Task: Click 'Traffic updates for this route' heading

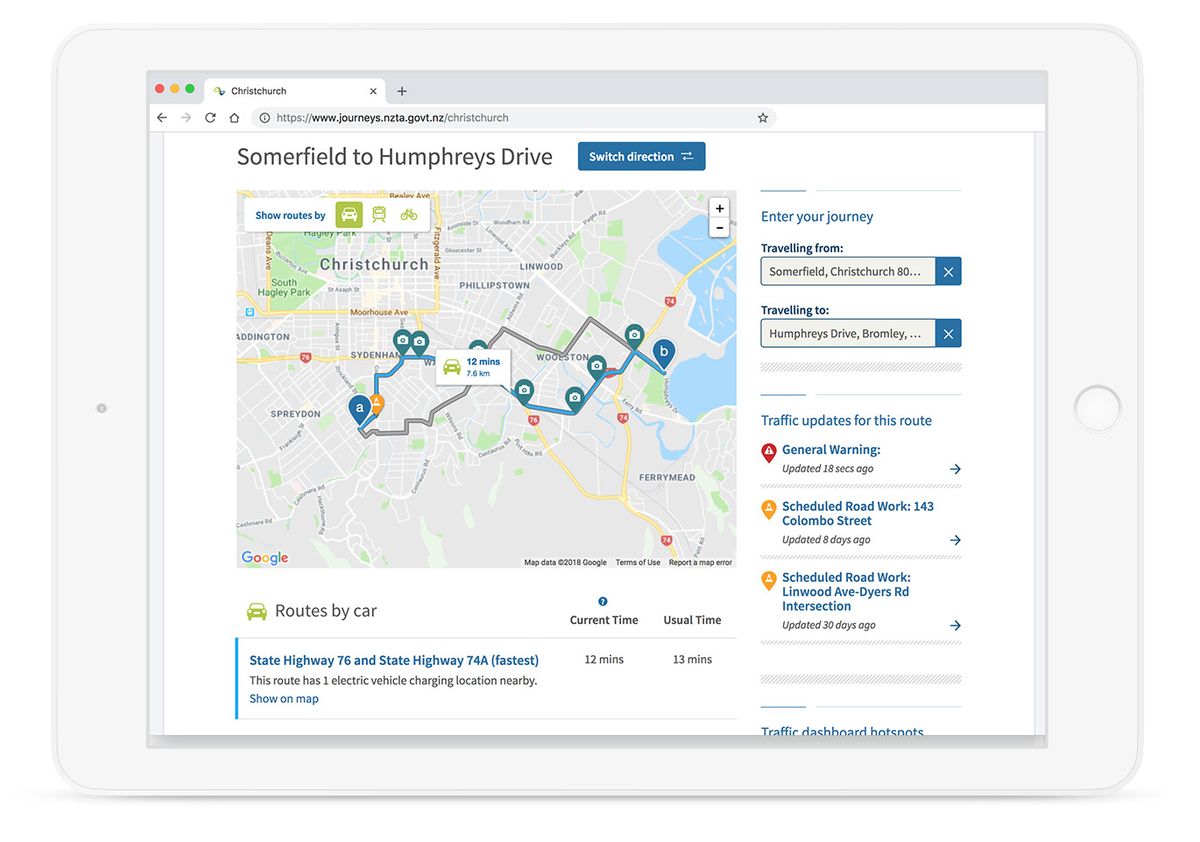Action: (x=846, y=421)
